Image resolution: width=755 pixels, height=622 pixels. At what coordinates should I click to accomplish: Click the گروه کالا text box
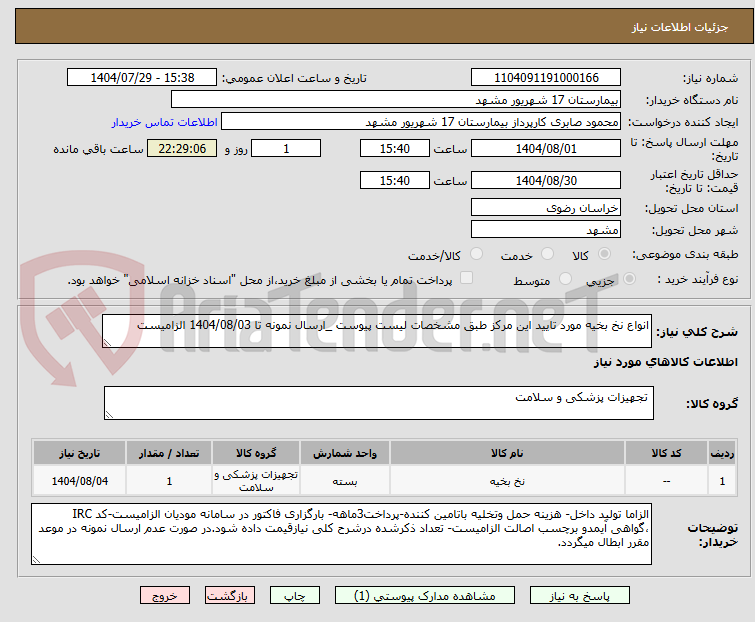[x=379, y=403]
